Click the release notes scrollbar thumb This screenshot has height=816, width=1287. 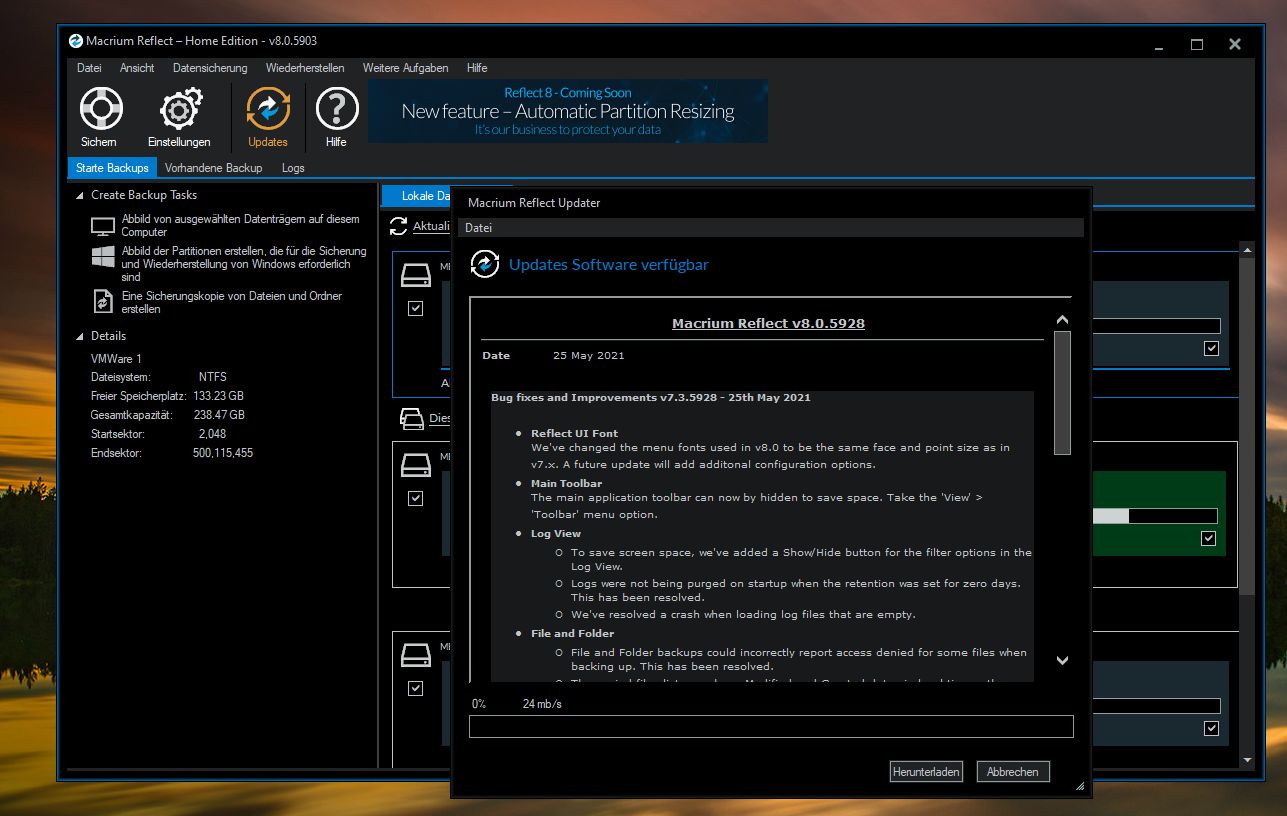pos(1063,393)
